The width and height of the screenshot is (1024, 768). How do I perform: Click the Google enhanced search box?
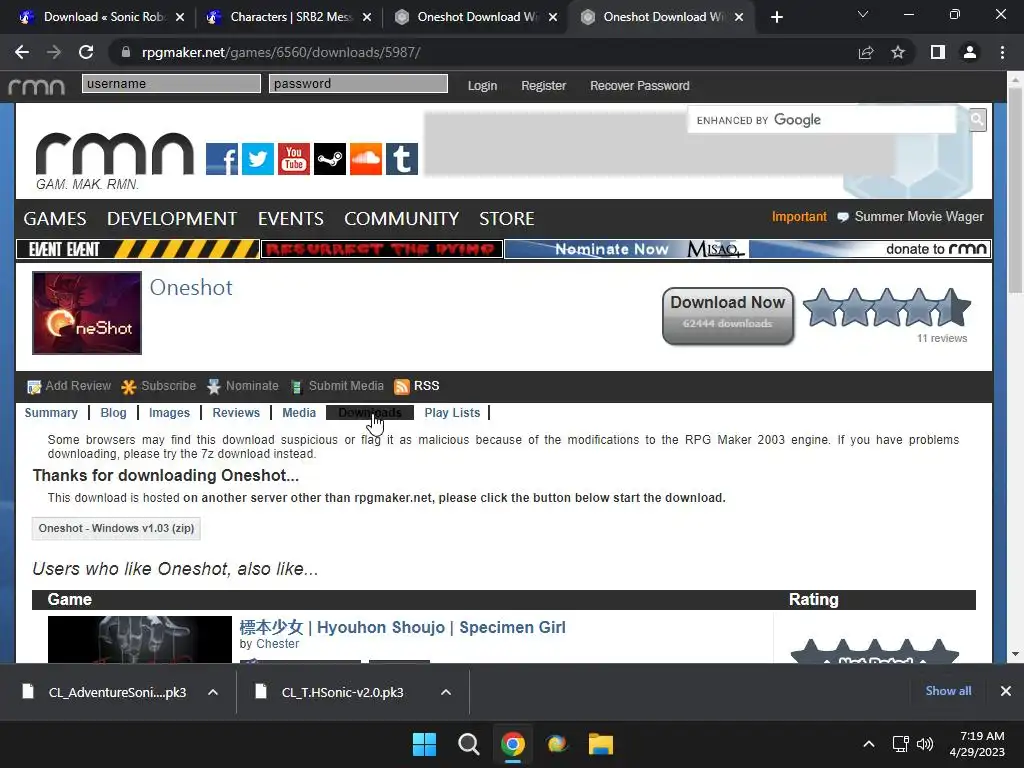822,120
